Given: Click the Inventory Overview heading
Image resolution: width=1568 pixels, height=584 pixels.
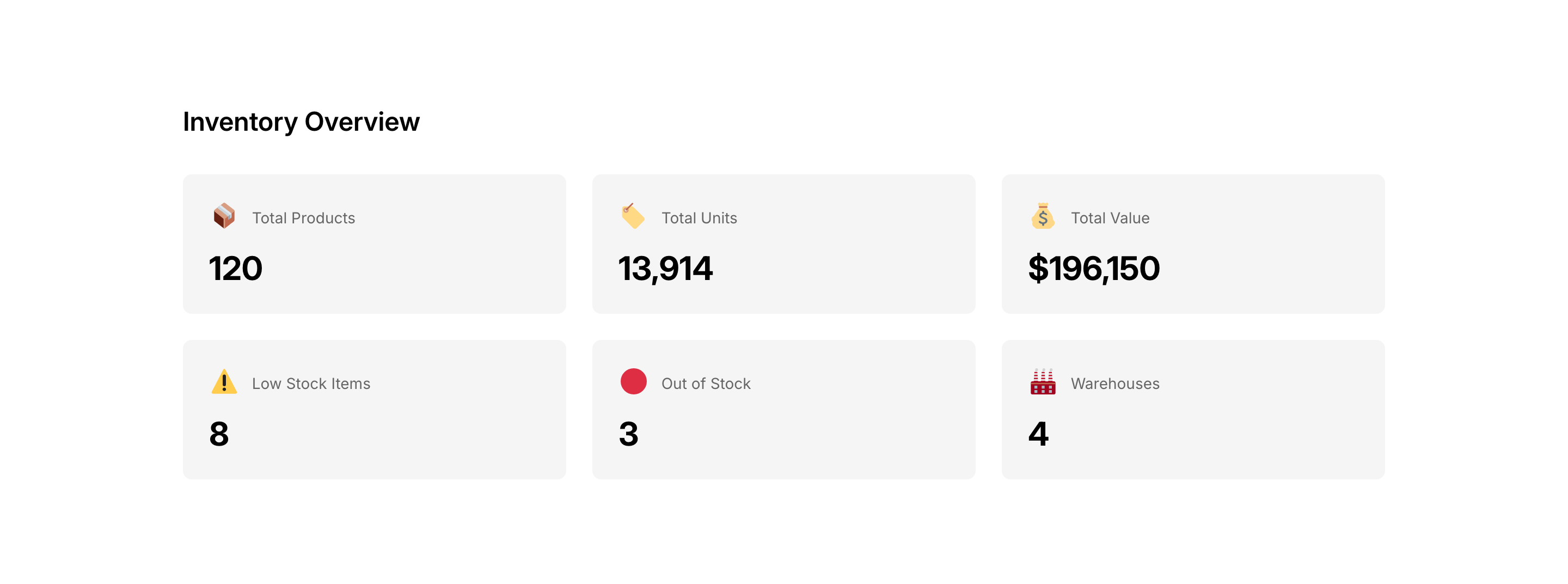Looking at the screenshot, I should pyautogui.click(x=301, y=122).
